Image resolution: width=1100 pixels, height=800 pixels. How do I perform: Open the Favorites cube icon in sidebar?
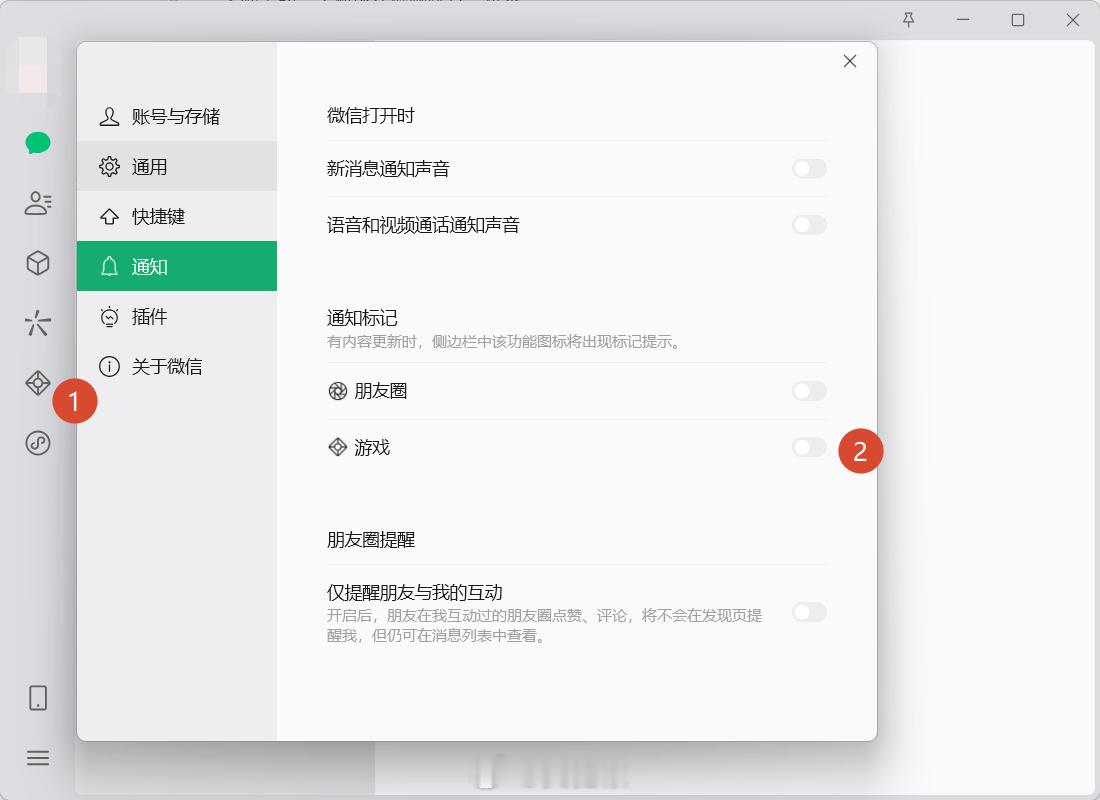pyautogui.click(x=38, y=263)
